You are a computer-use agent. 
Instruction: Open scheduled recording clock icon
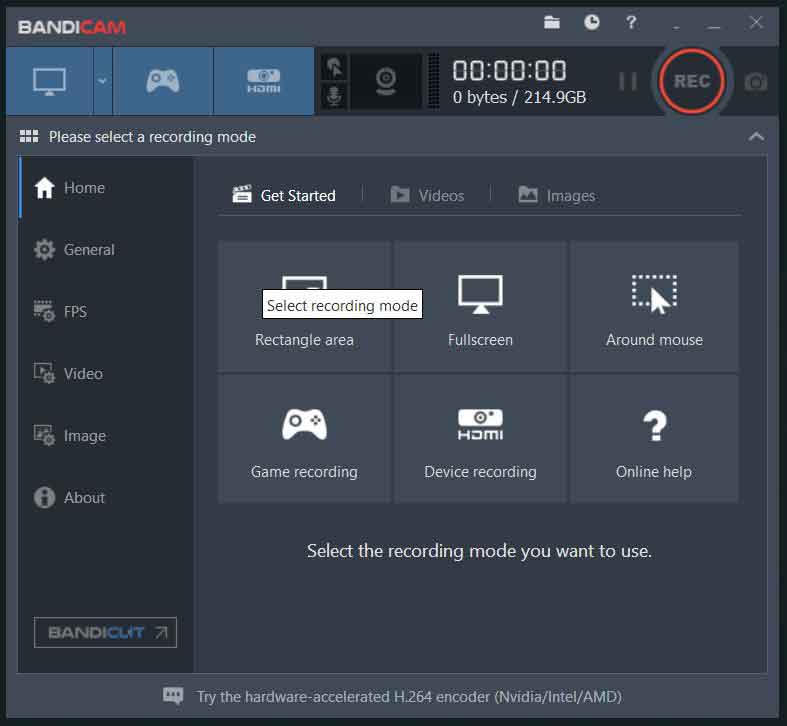(x=592, y=23)
